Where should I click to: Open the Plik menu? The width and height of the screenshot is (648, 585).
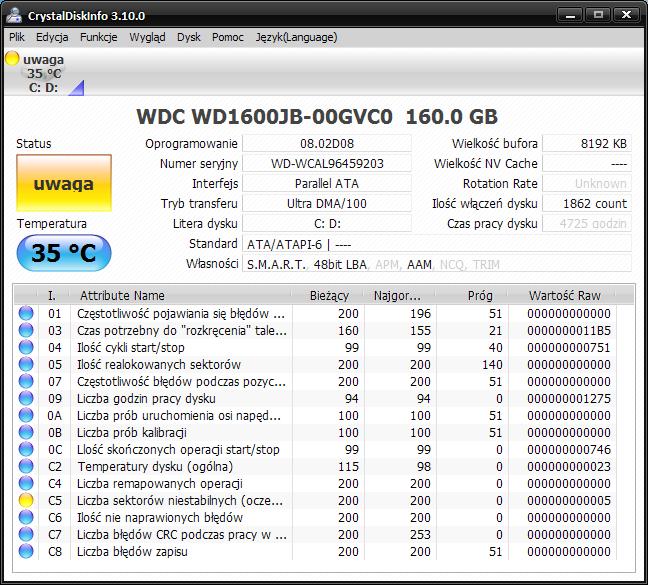pos(17,37)
